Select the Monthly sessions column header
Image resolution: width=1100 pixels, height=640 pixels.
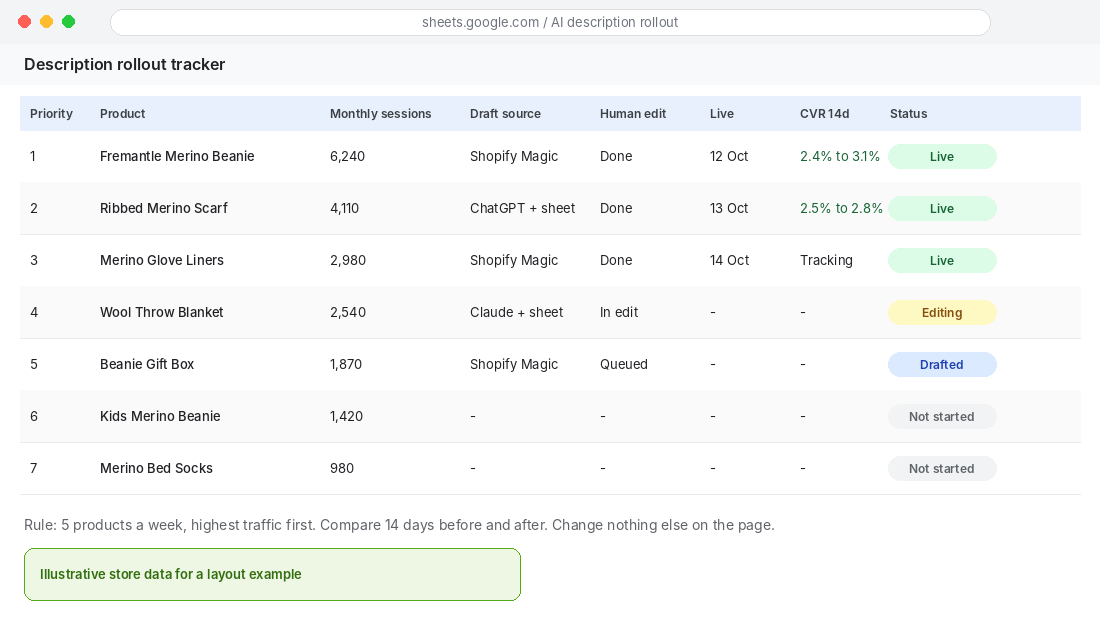[380, 114]
